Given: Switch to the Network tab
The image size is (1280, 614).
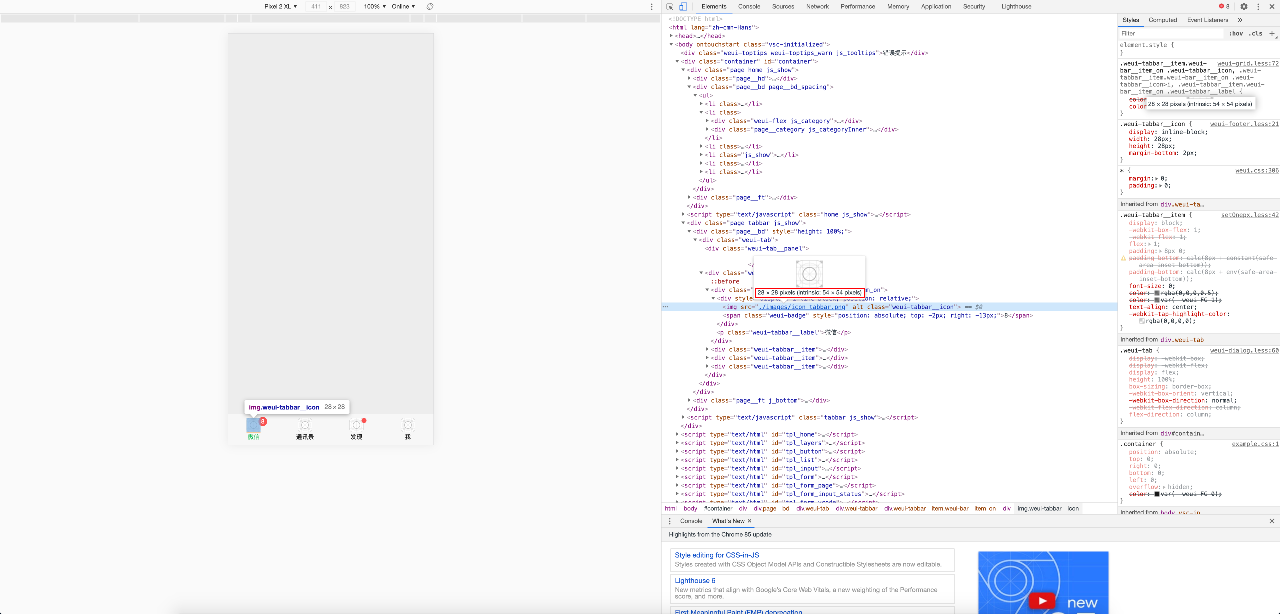Looking at the screenshot, I should [818, 6].
